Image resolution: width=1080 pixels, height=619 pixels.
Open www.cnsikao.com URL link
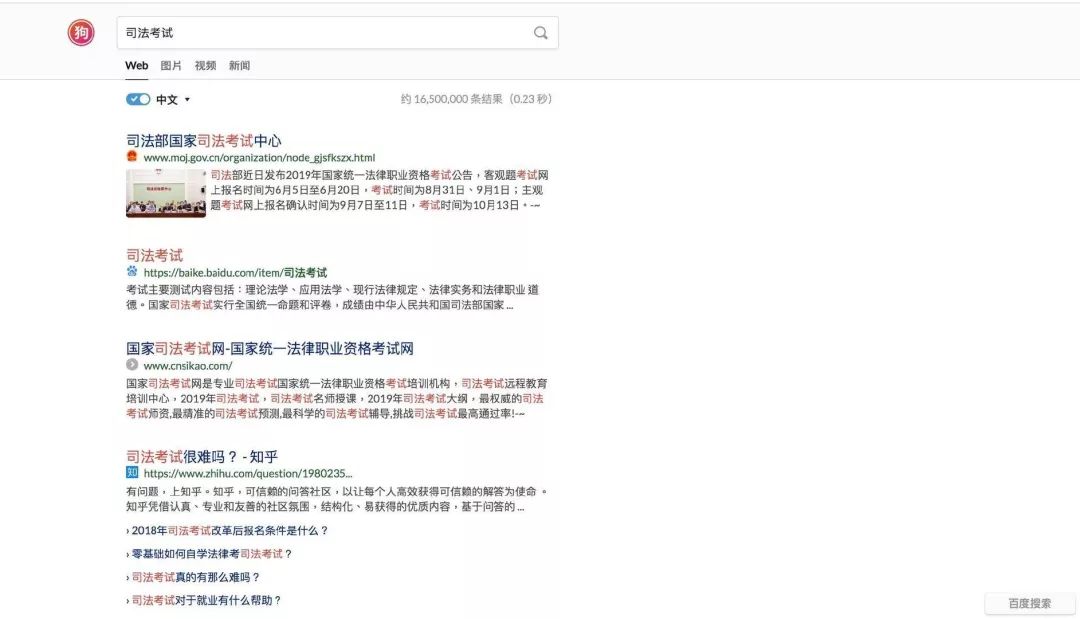pyautogui.click(x=187, y=366)
